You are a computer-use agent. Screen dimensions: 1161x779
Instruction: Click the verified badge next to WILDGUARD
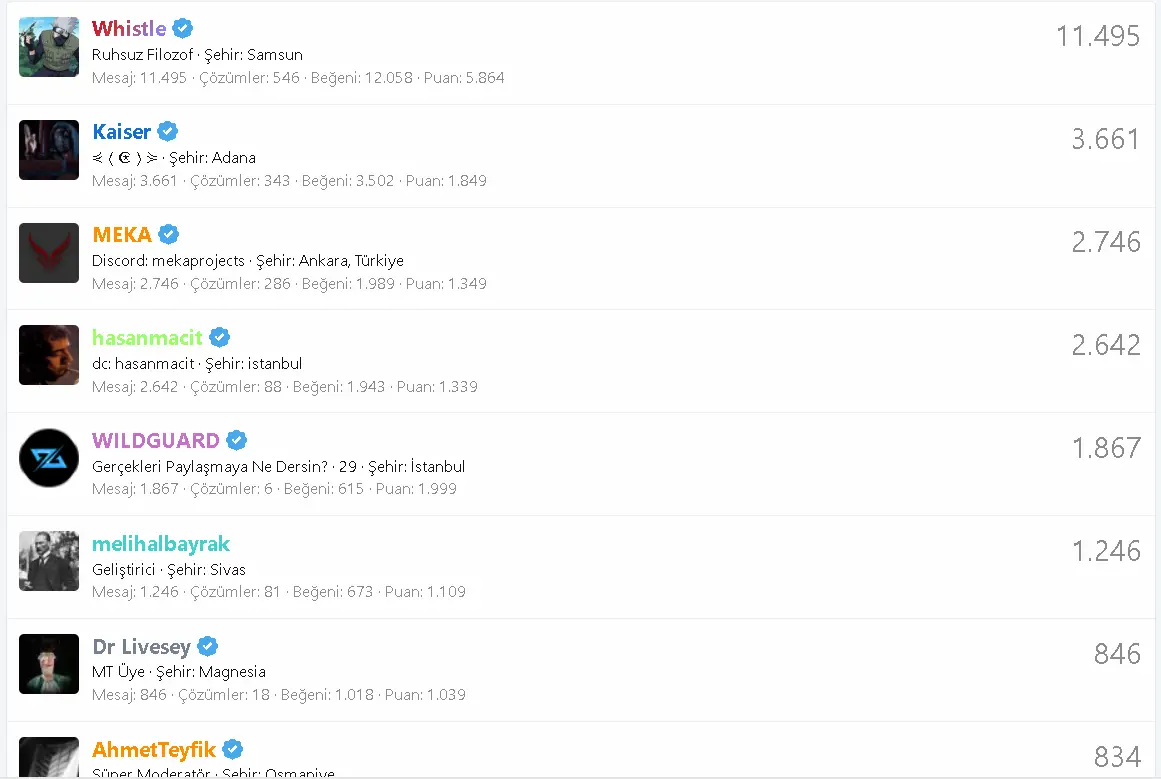[237, 440]
